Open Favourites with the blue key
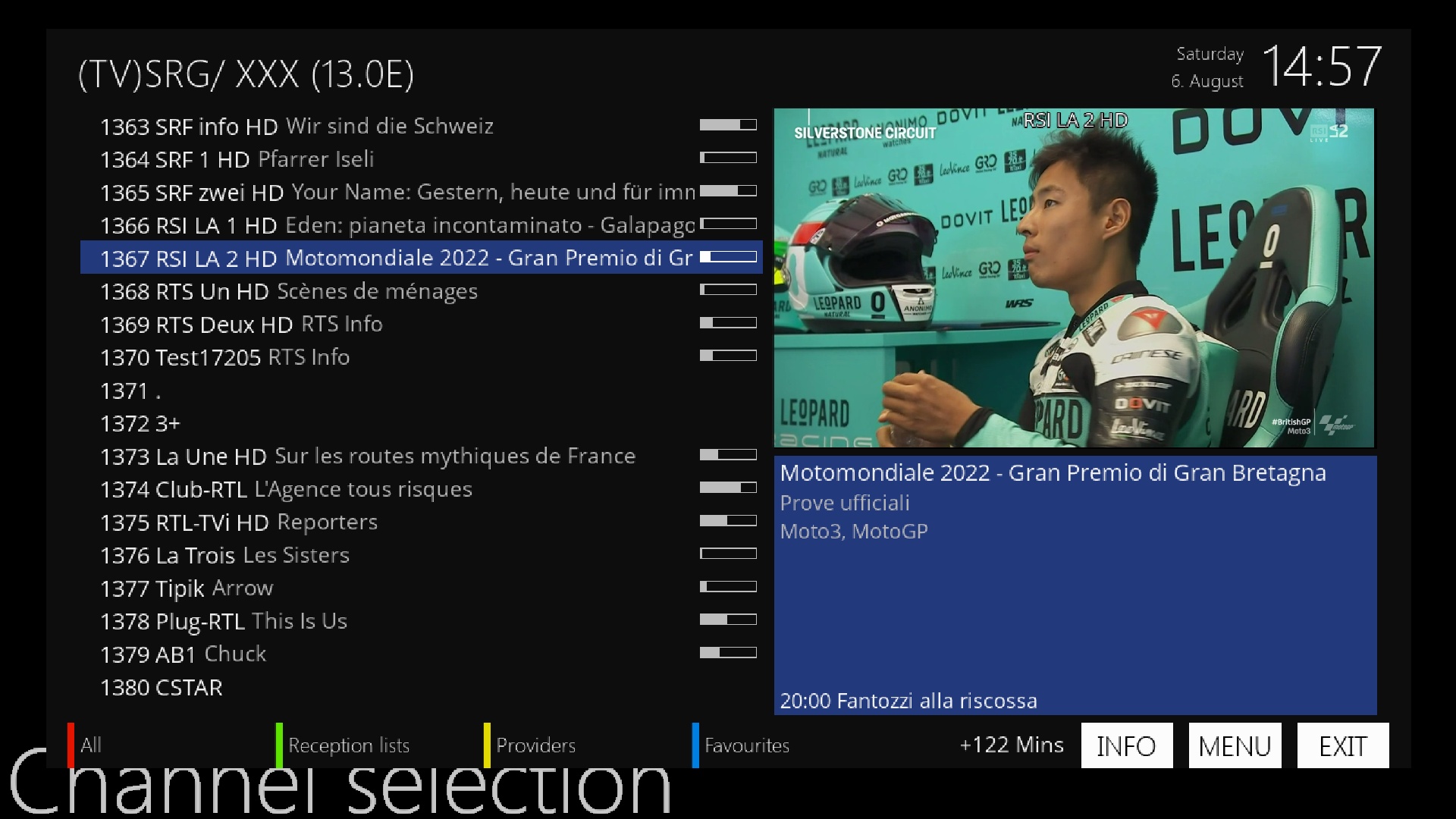1456x819 pixels. (741, 745)
